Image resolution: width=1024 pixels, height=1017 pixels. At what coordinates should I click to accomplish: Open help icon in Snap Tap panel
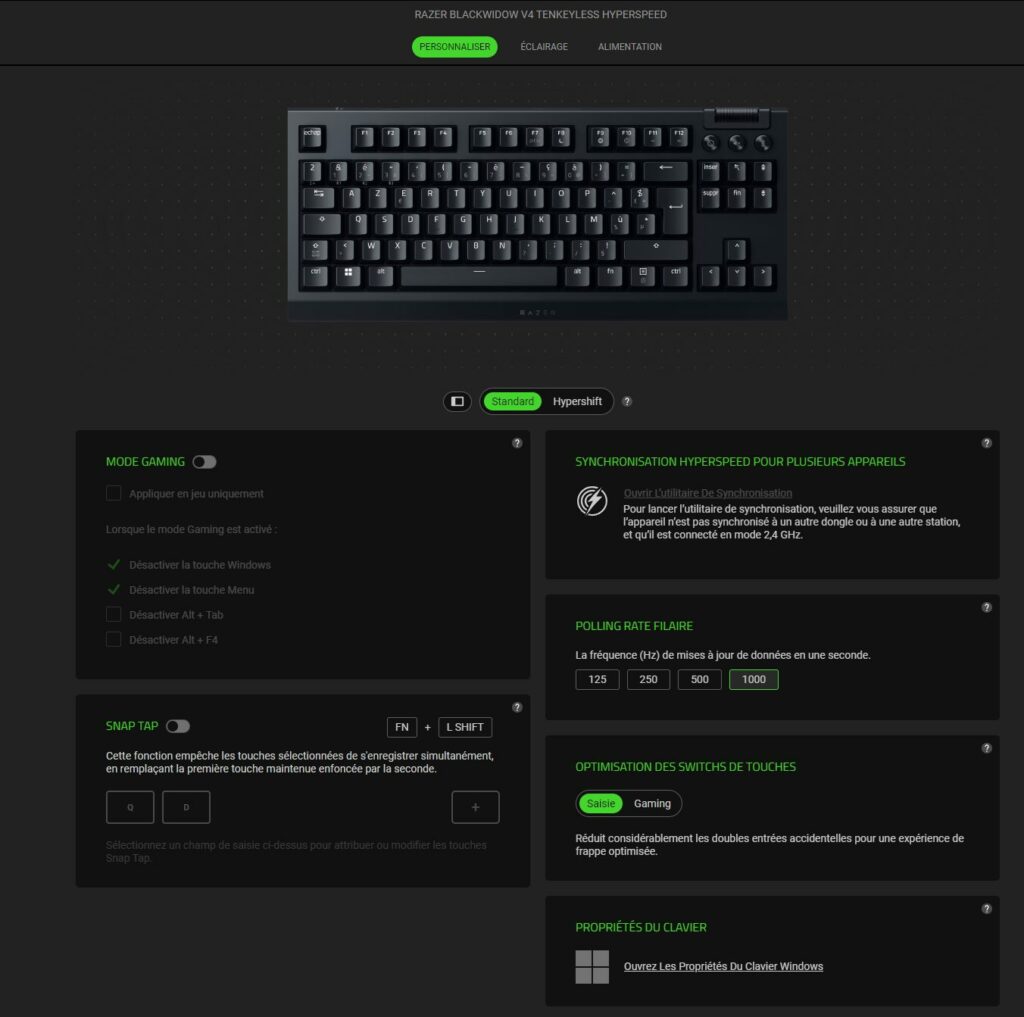click(517, 707)
